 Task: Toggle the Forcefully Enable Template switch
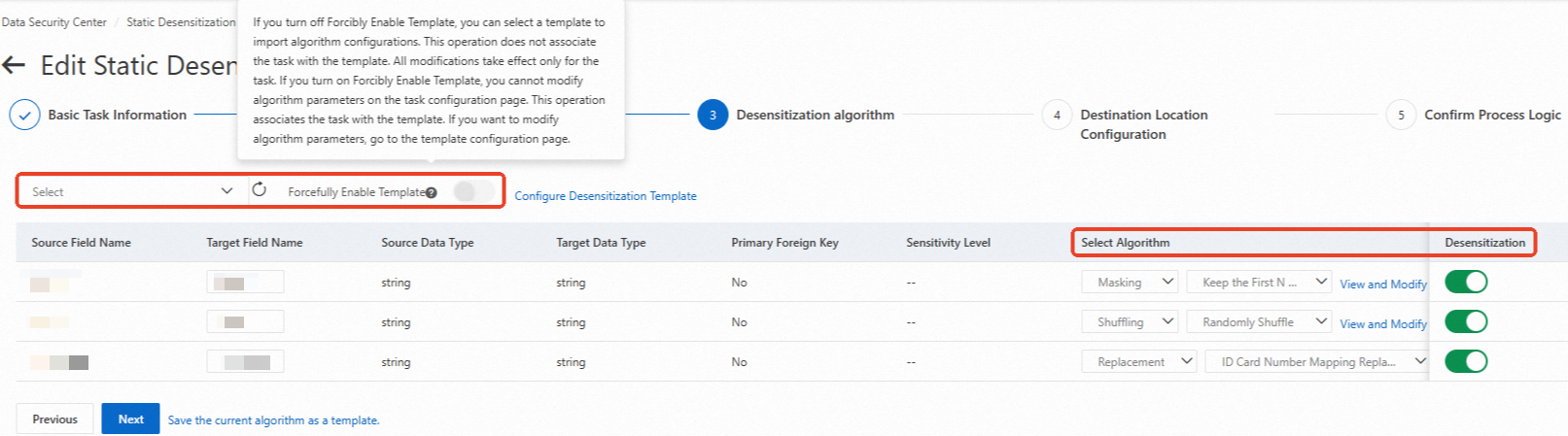(x=474, y=191)
